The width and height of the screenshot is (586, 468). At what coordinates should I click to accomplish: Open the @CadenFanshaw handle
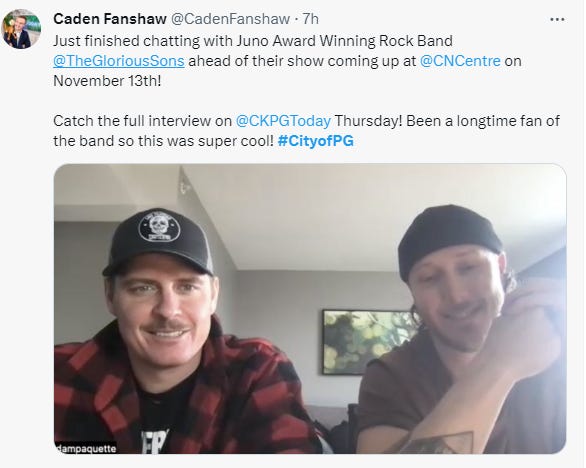tap(230, 19)
